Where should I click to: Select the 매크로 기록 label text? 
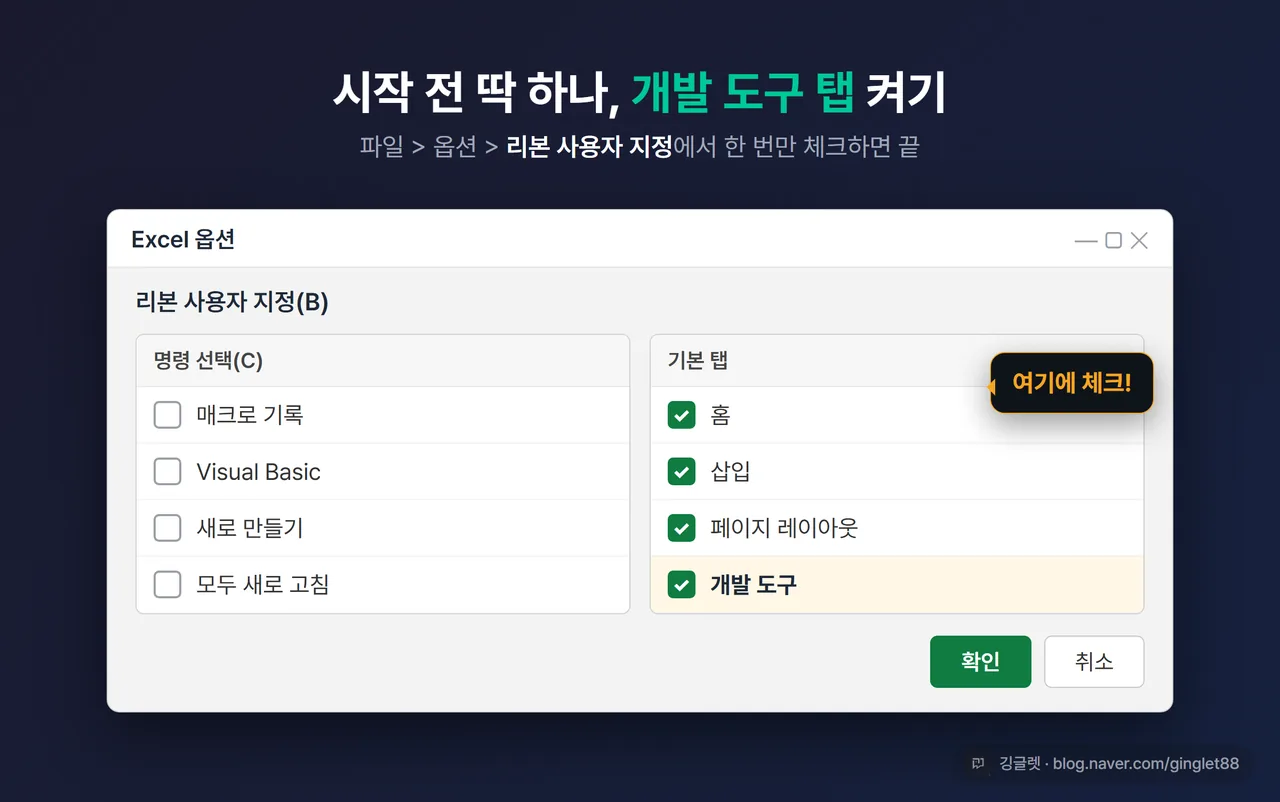(250, 415)
